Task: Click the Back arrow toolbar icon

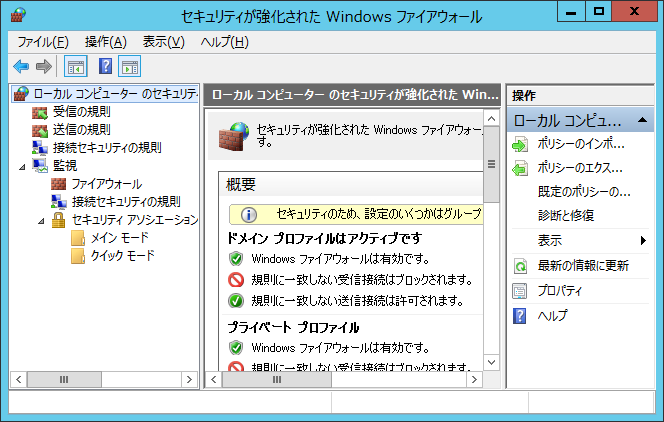Action: tap(21, 66)
